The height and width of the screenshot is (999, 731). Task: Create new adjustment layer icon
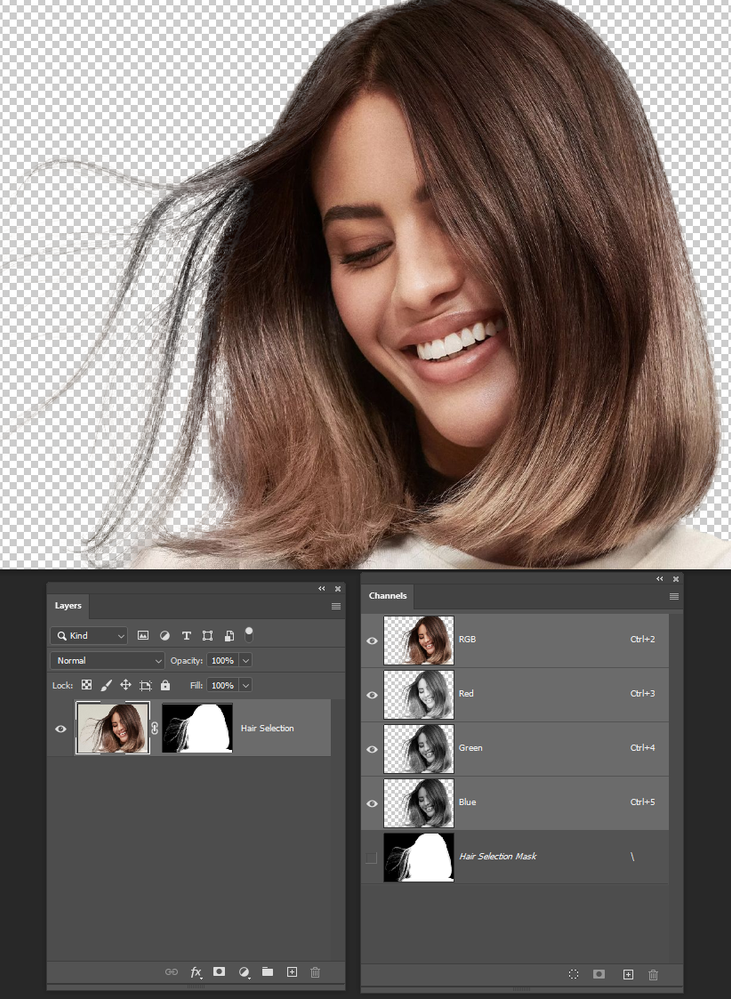click(x=243, y=972)
